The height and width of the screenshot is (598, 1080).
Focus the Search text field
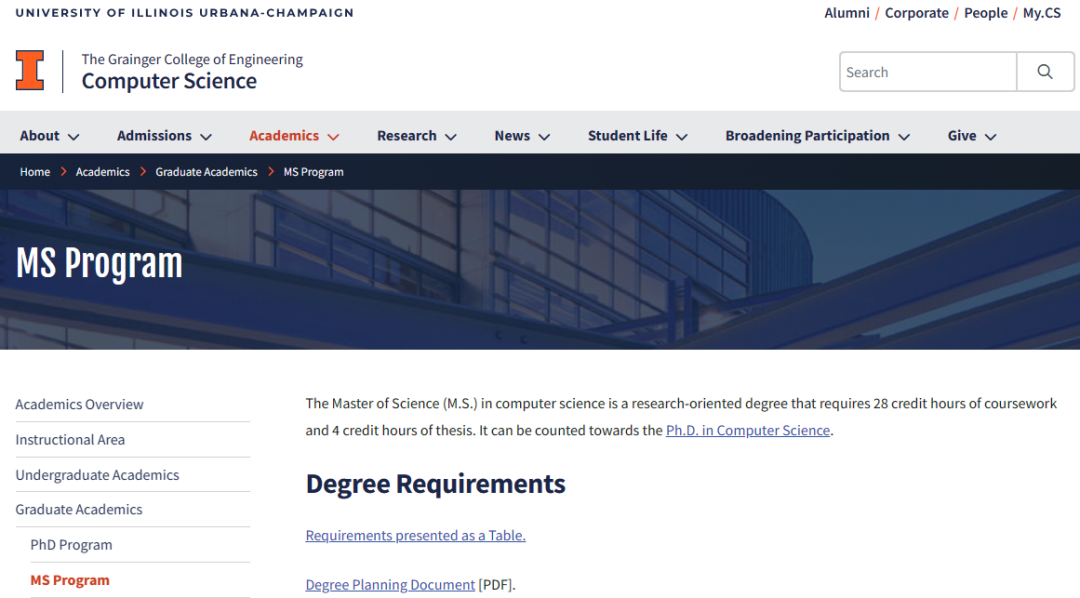click(928, 72)
